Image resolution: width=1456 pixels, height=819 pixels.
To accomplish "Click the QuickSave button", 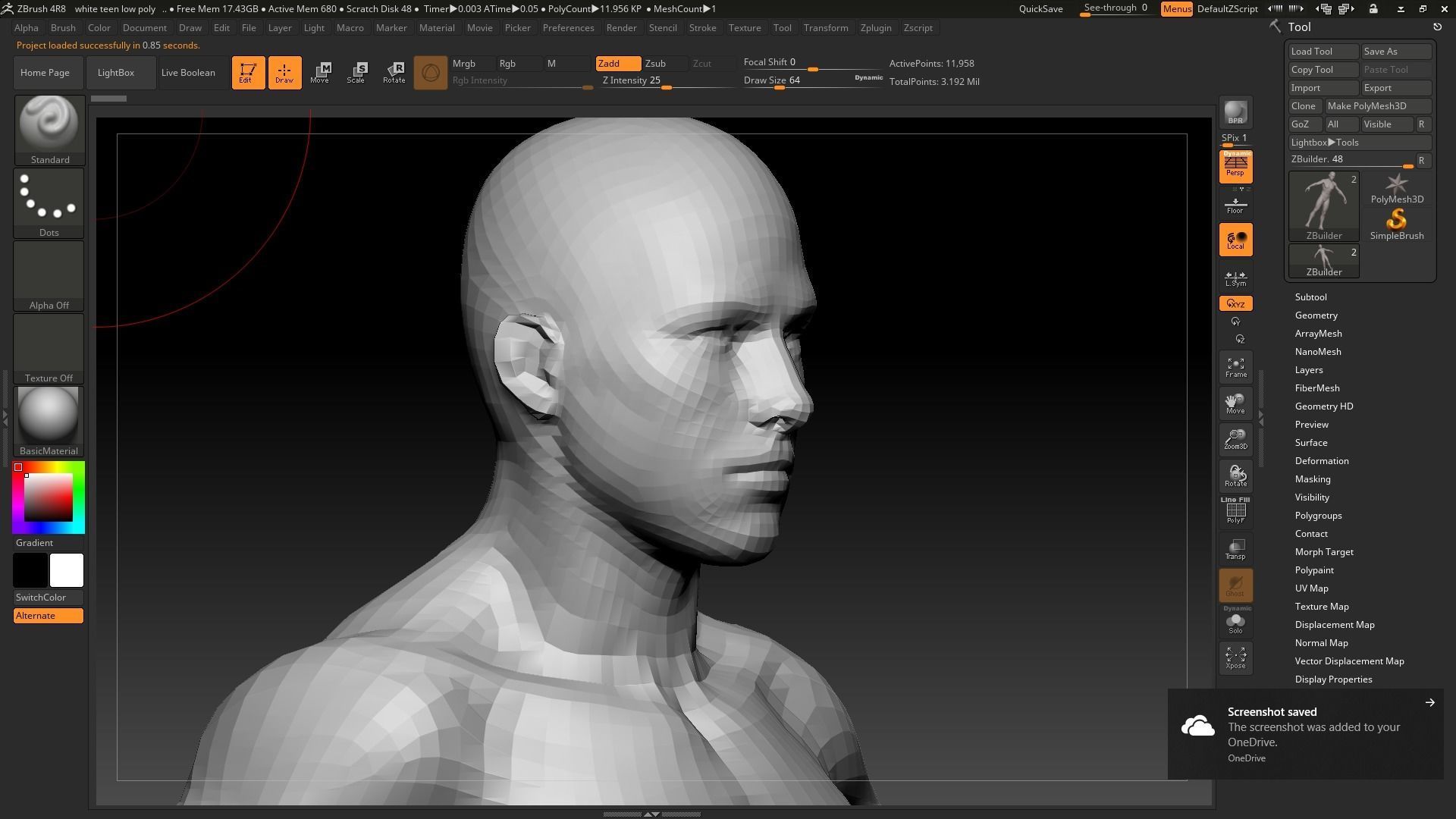I will [x=1040, y=9].
